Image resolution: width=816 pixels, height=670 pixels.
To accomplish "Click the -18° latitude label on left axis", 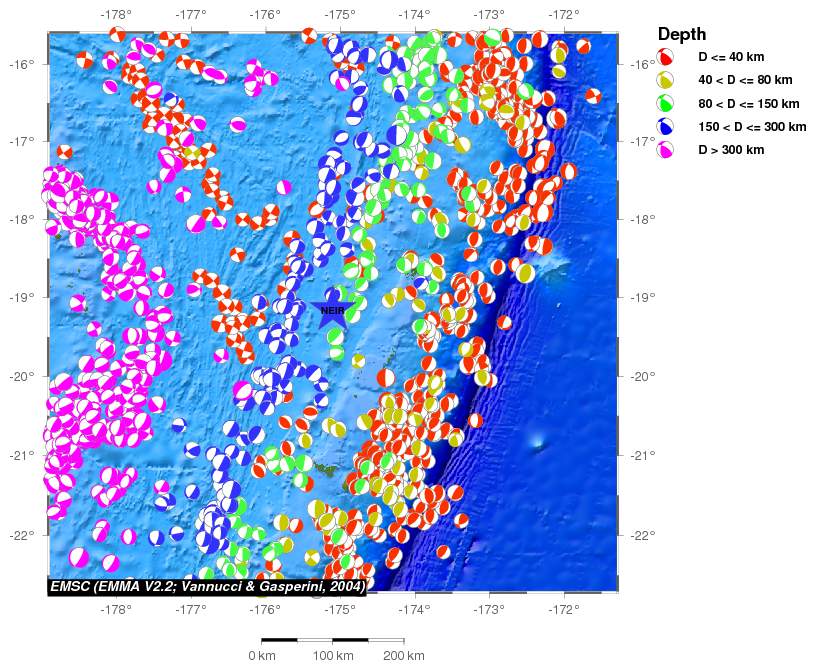I will click(x=22, y=219).
